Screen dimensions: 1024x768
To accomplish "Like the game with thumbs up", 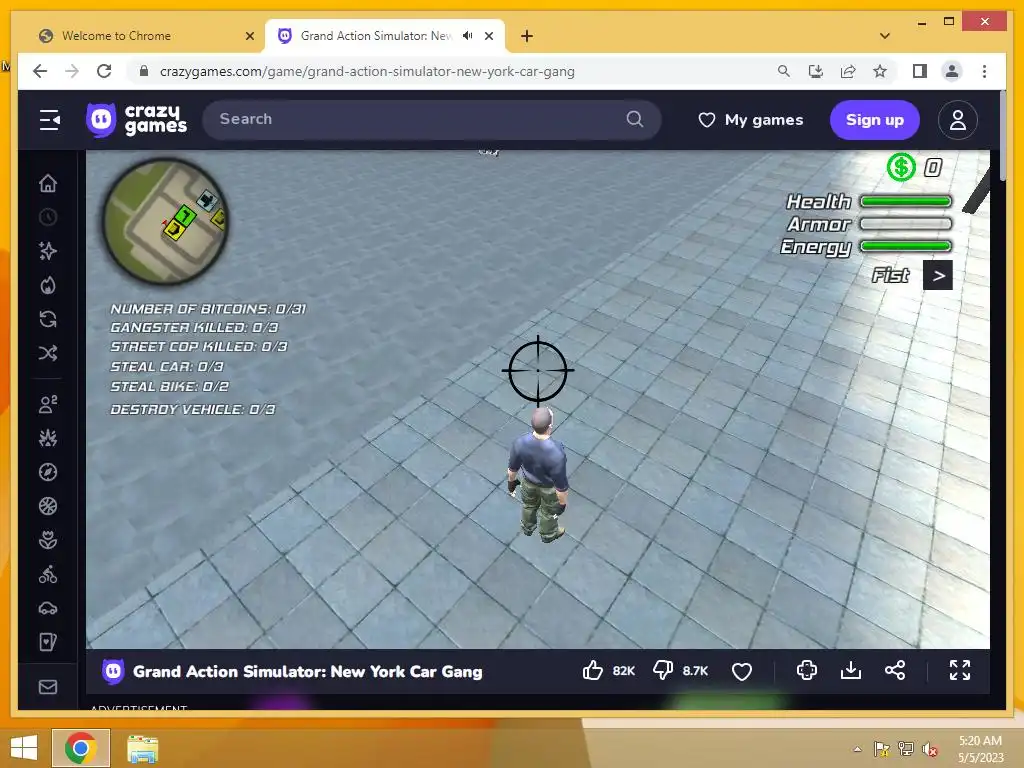I will tap(593, 671).
